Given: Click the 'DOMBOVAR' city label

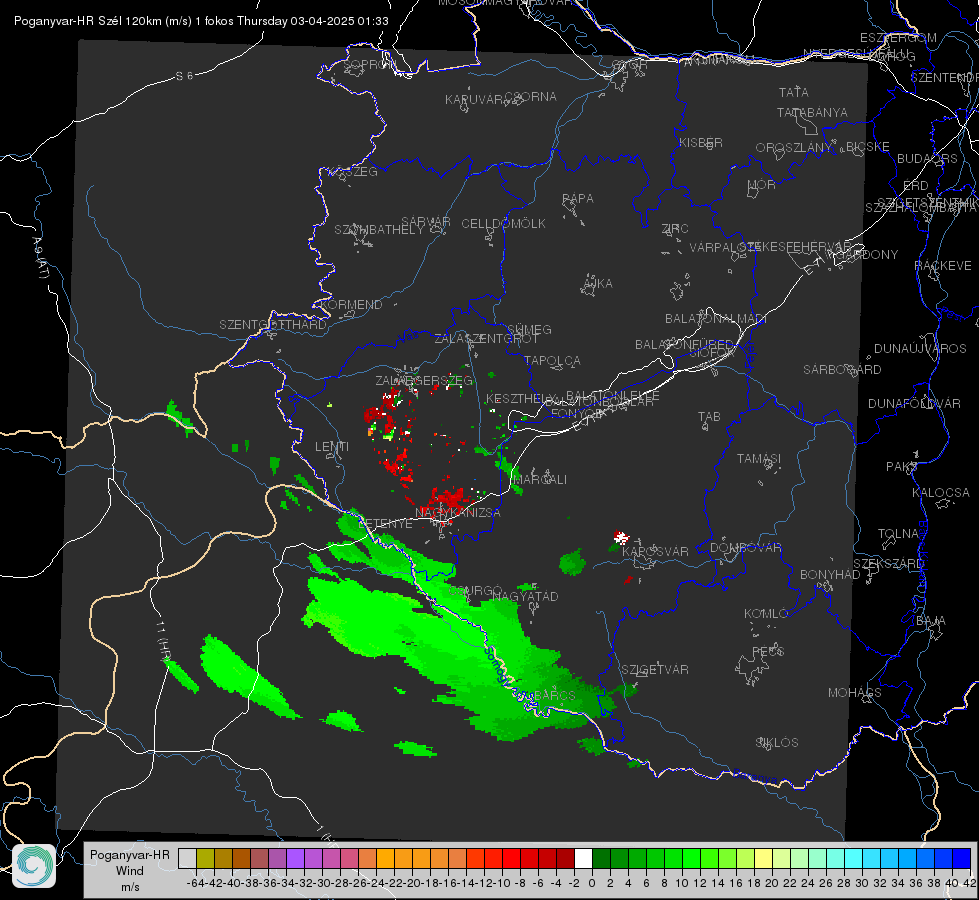Looking at the screenshot, I should pos(745,547).
